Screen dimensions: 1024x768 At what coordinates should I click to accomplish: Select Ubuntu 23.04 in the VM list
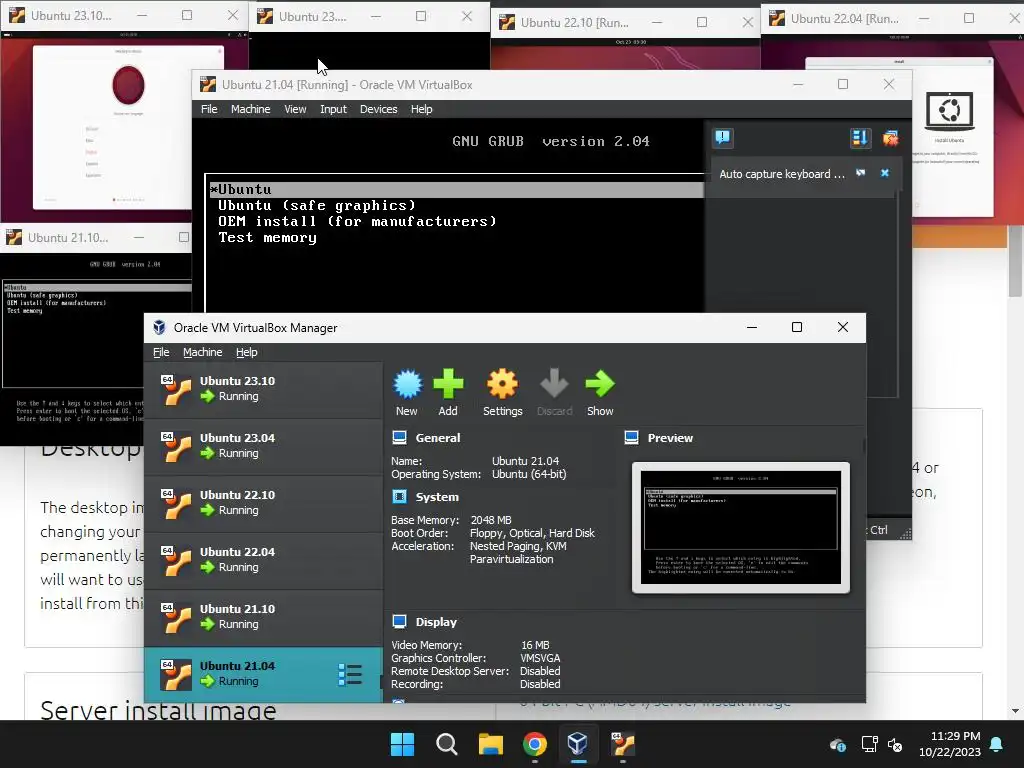(263, 446)
